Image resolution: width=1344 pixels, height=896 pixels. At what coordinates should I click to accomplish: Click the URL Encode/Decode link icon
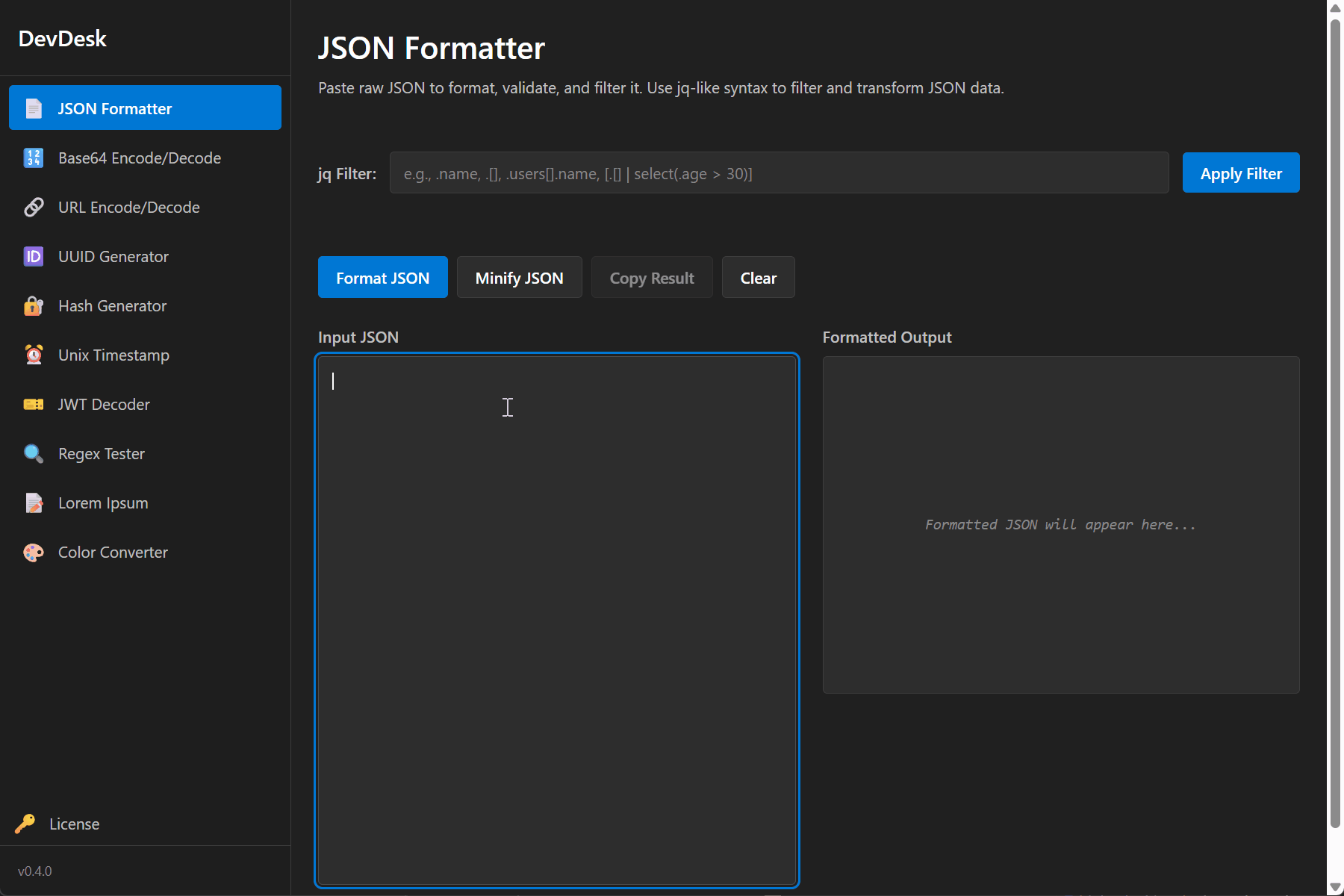point(34,207)
